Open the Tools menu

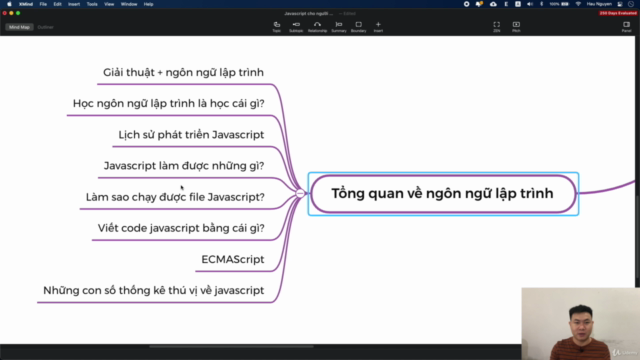[x=92, y=4]
